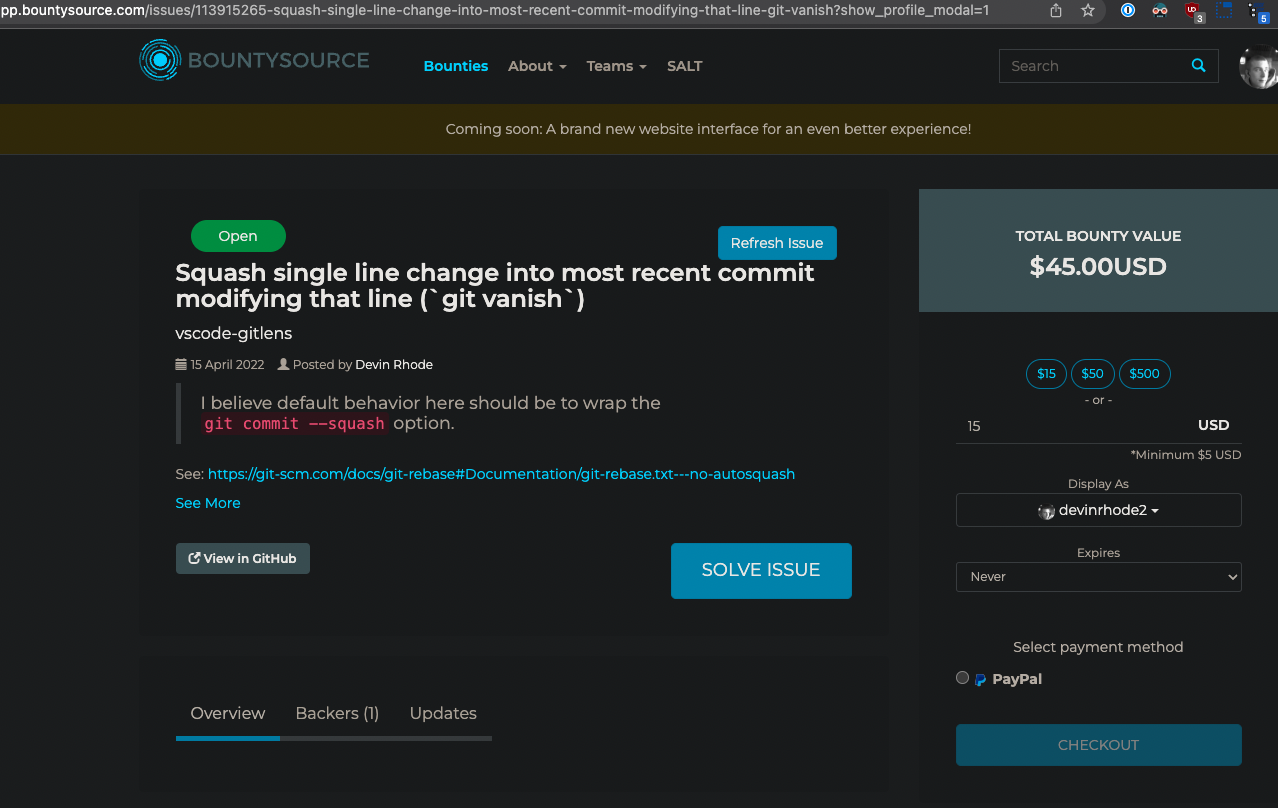Open the uBlock extension icon
This screenshot has height=808, width=1278.
click(x=1193, y=12)
